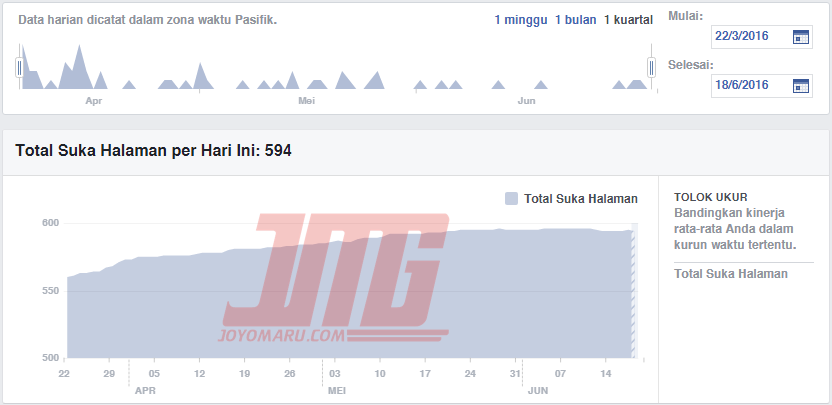
Task: Click the Selesai date field 18/6/2016
Action: (761, 85)
